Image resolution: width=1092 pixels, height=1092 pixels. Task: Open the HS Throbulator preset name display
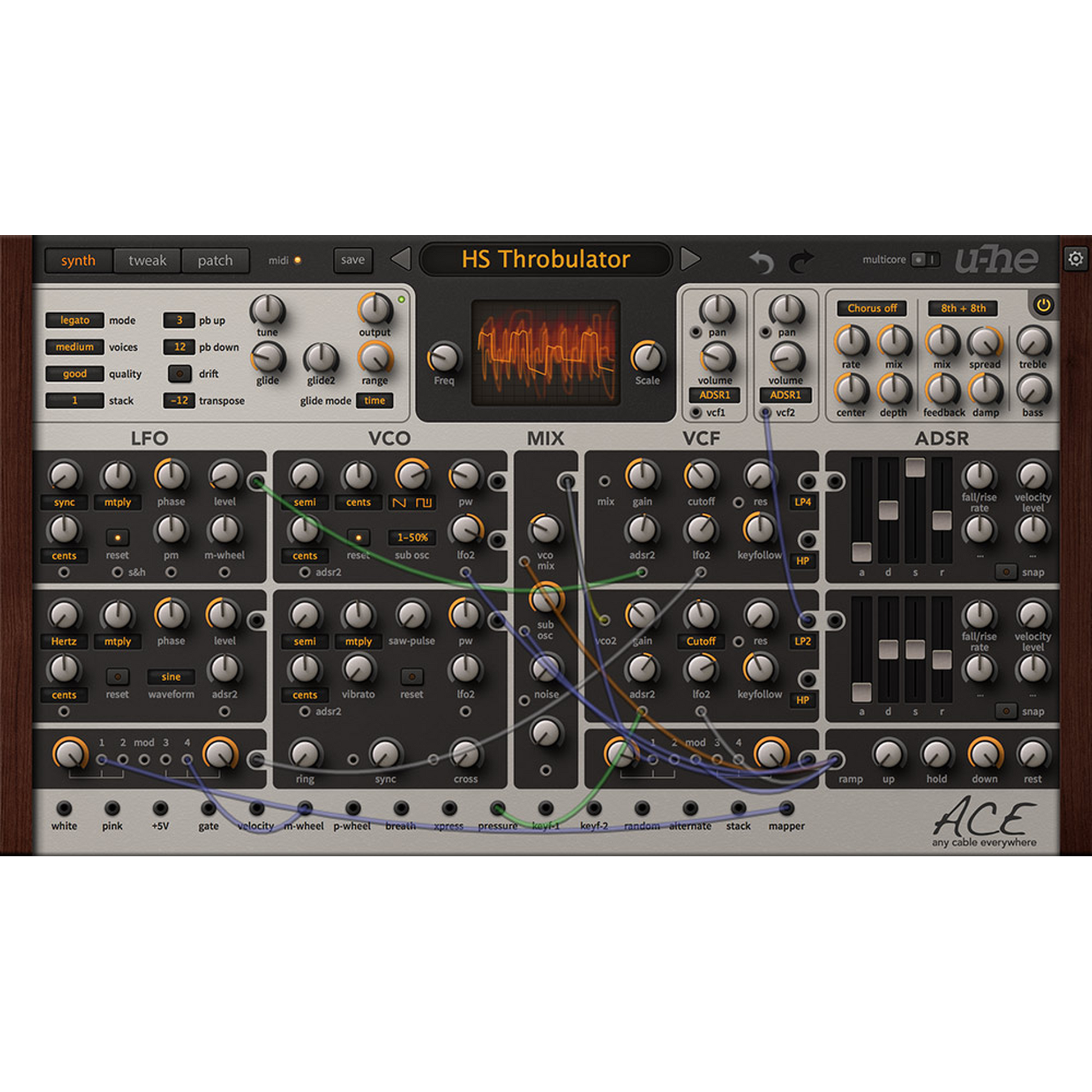[x=545, y=259]
